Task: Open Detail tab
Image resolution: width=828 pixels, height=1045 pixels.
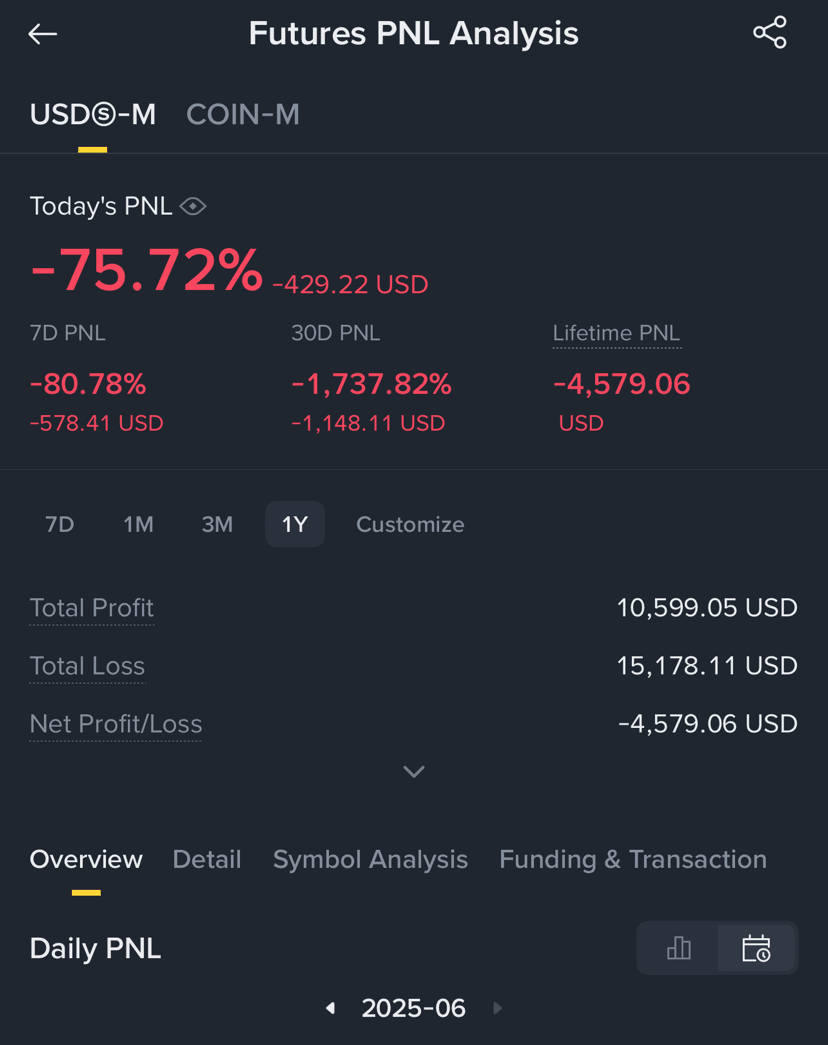Action: [x=207, y=860]
